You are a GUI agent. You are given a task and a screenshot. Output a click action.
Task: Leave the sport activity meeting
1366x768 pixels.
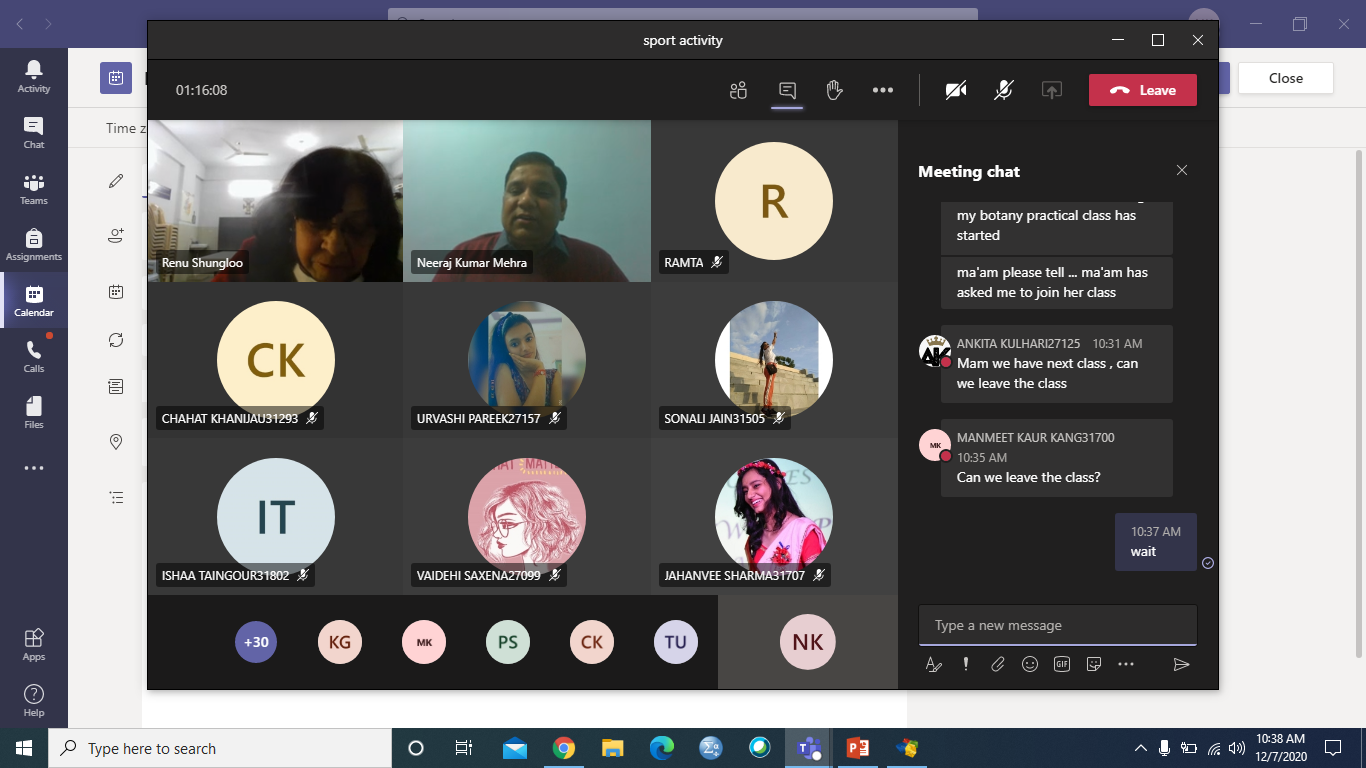tap(1142, 90)
